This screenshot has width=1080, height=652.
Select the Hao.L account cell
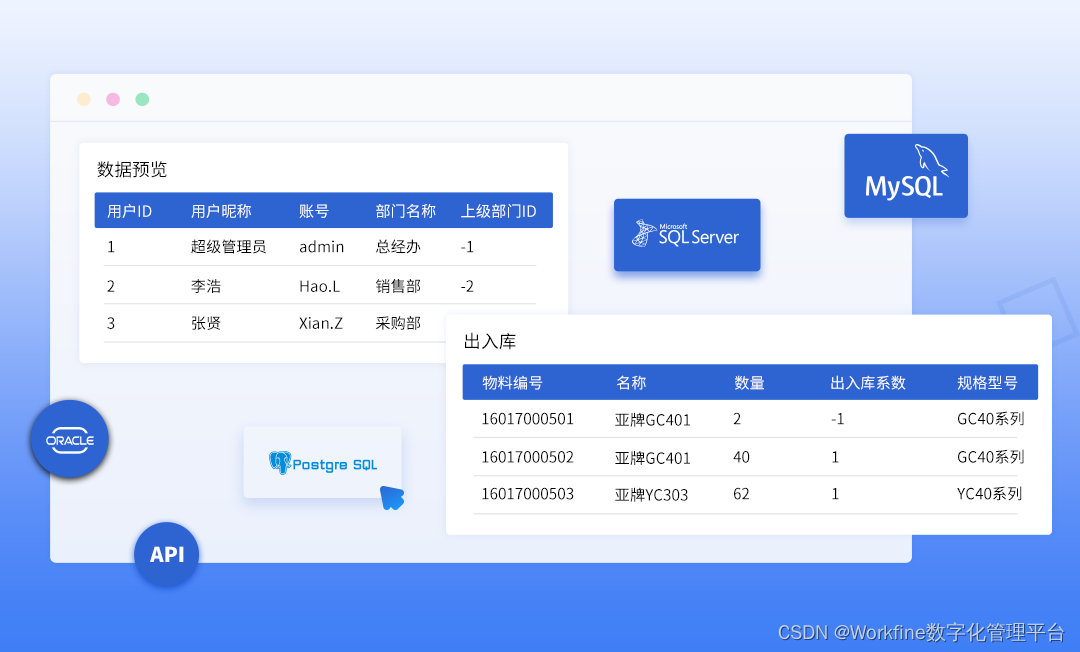click(x=320, y=286)
